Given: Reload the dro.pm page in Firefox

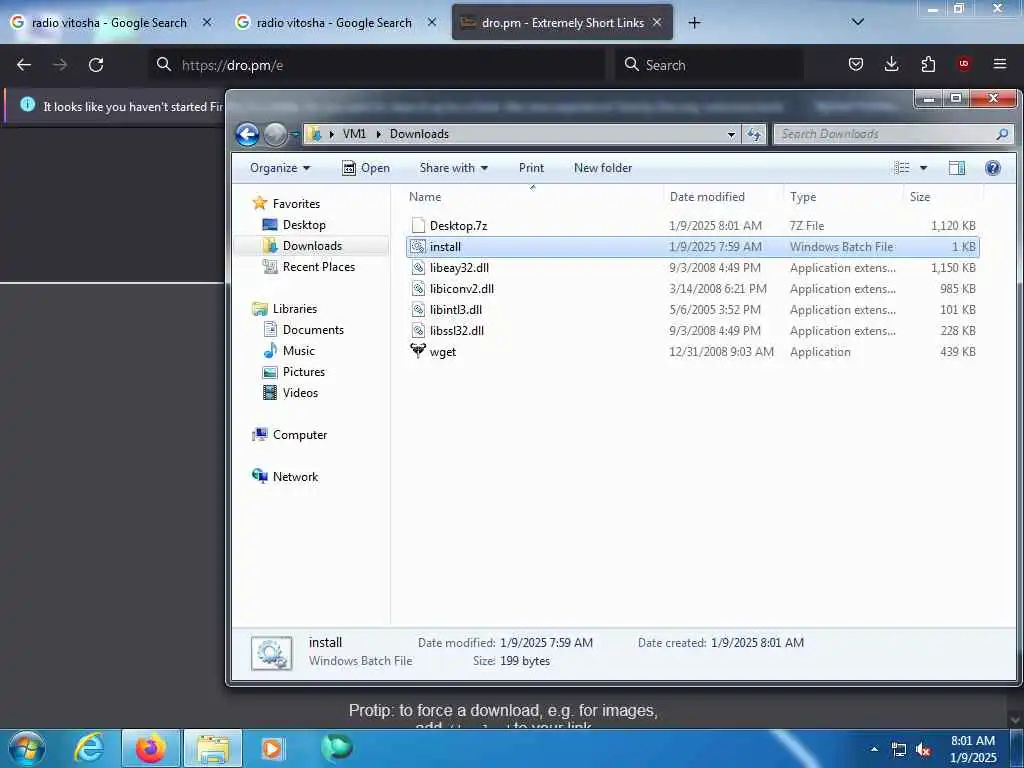Looking at the screenshot, I should [96, 65].
